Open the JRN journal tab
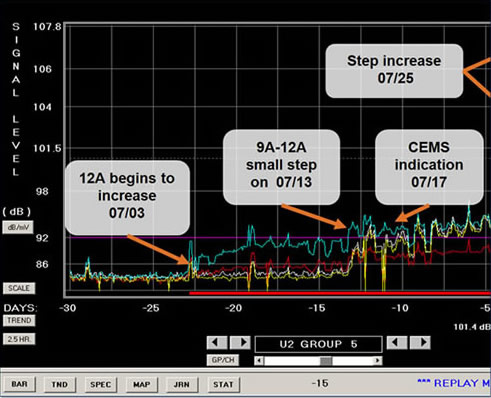The width and height of the screenshot is (491, 398). click(182, 384)
